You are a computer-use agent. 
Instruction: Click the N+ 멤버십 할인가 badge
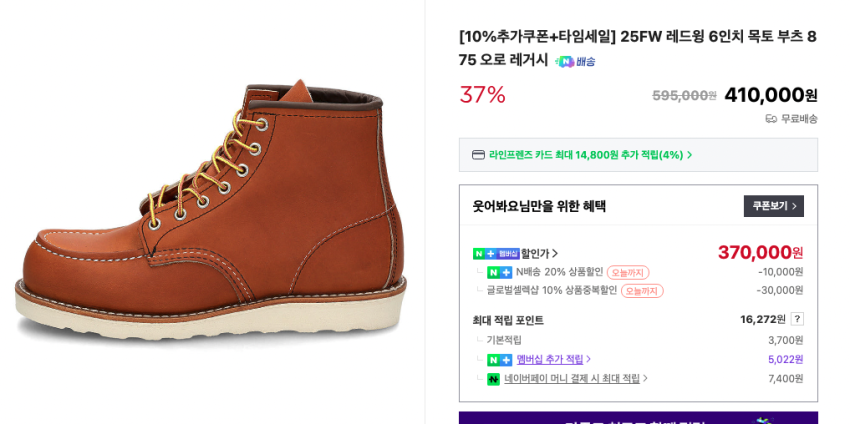click(x=495, y=254)
